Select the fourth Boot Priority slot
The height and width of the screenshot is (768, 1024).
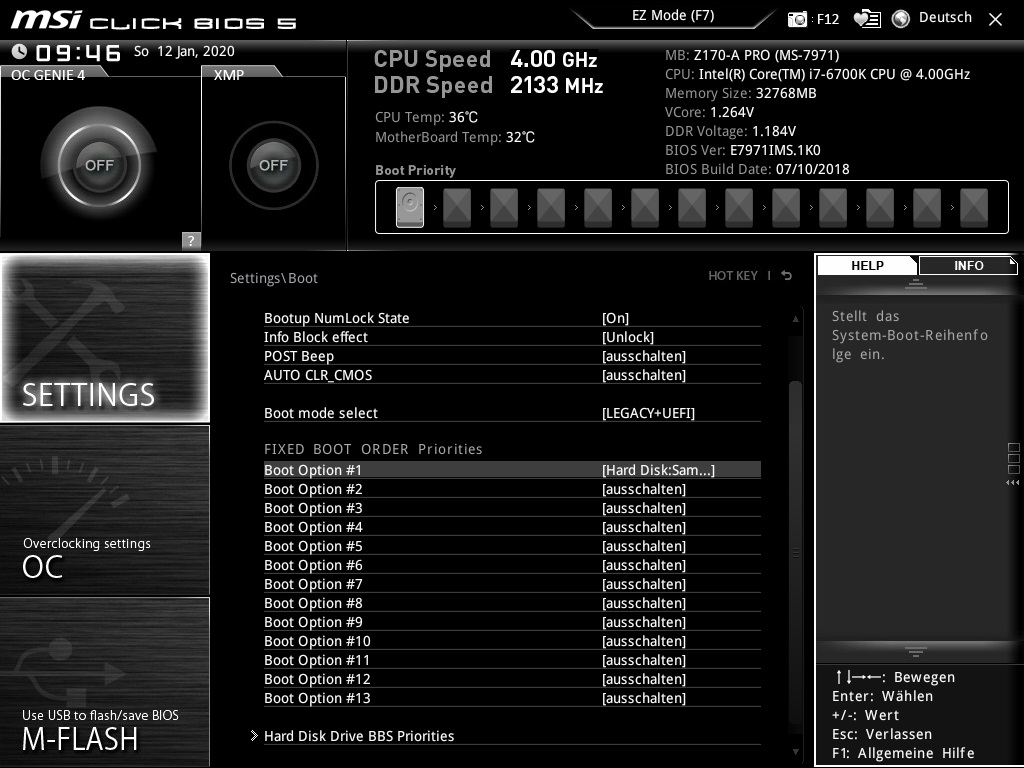pyautogui.click(x=551, y=208)
